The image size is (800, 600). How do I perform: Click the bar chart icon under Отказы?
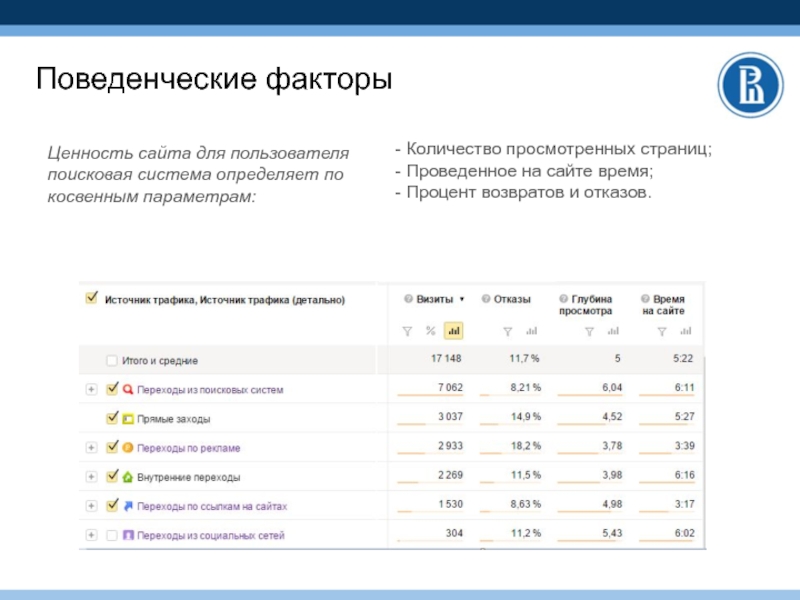pyautogui.click(x=532, y=331)
